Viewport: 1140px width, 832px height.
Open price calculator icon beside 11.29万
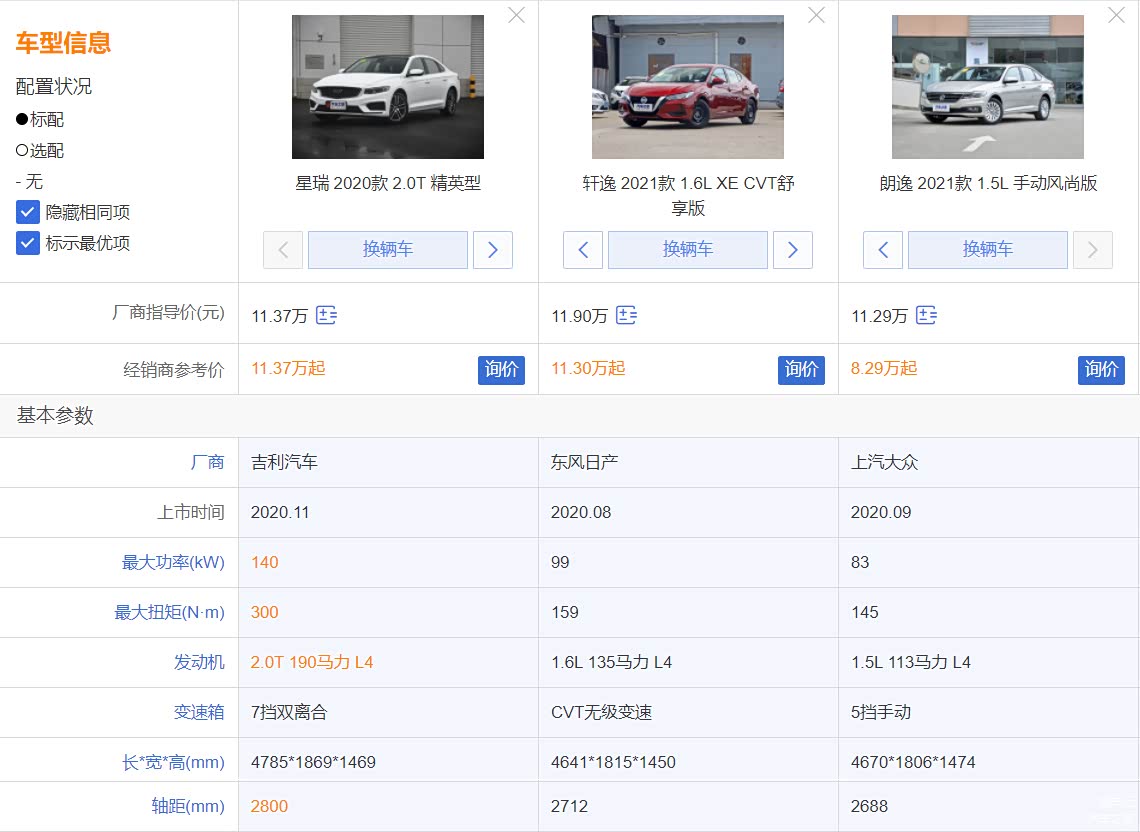point(926,316)
